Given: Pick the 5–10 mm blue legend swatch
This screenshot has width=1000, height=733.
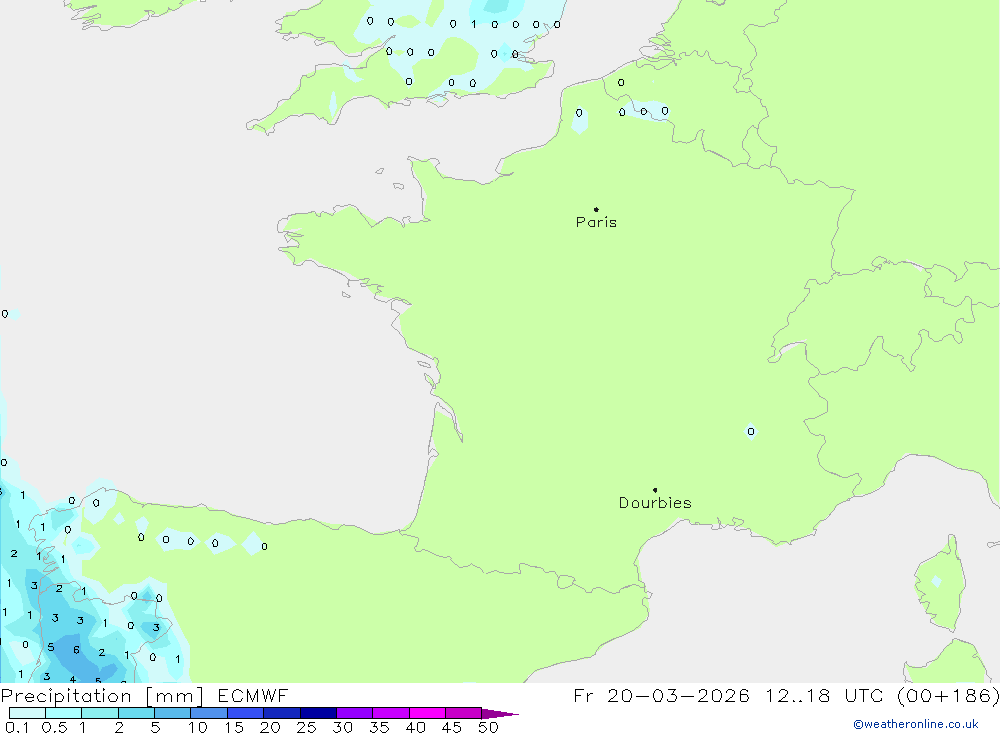Looking at the screenshot, I should coord(172,714).
